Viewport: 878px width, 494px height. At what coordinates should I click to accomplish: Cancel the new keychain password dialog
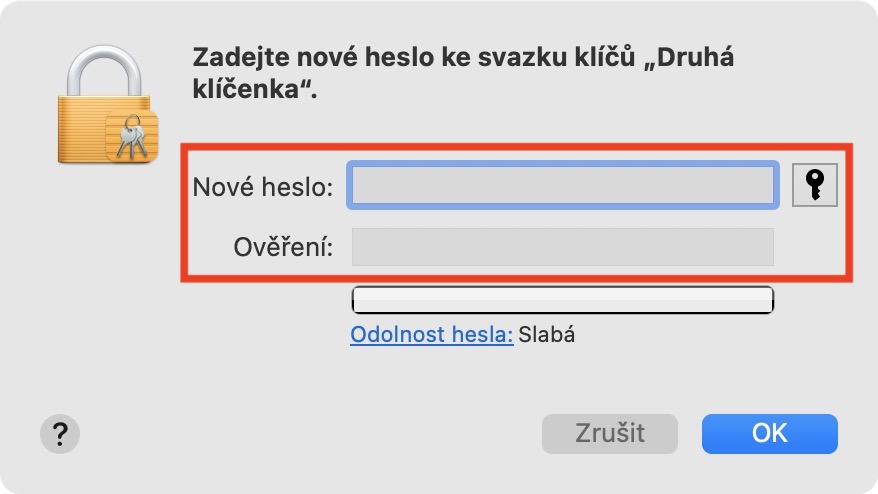(x=609, y=433)
